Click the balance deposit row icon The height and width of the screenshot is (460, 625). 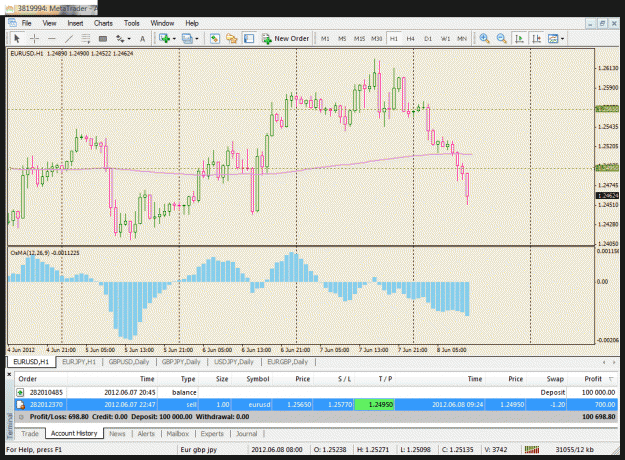[x=20, y=393]
